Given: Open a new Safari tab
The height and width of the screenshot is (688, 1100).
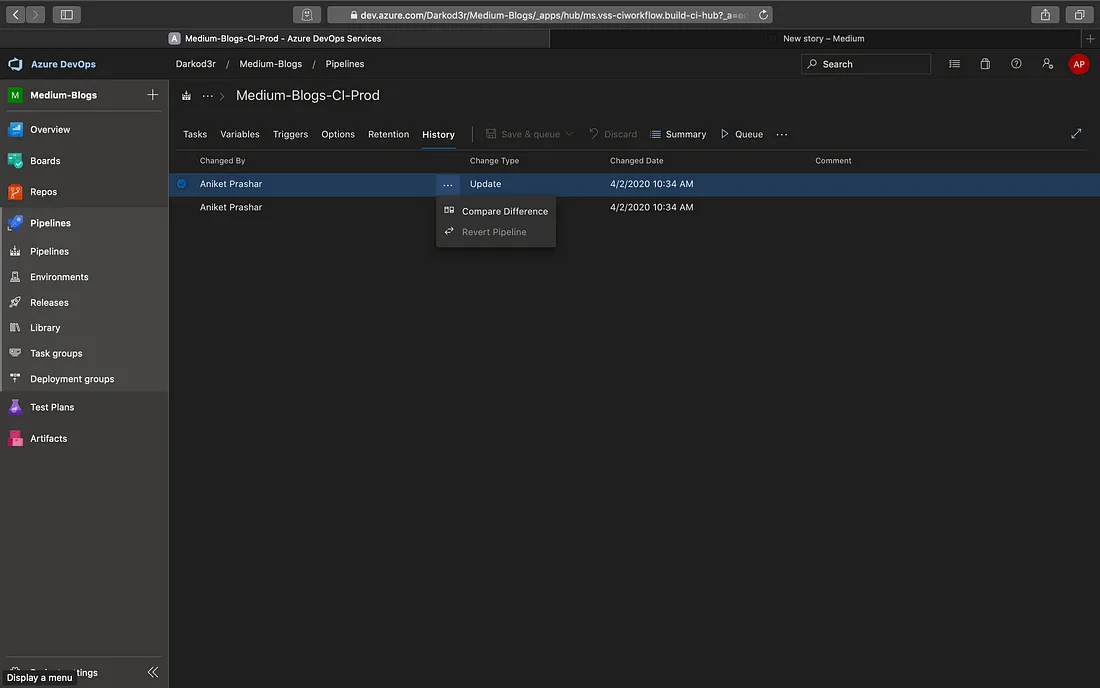Looking at the screenshot, I should click(x=1090, y=39).
